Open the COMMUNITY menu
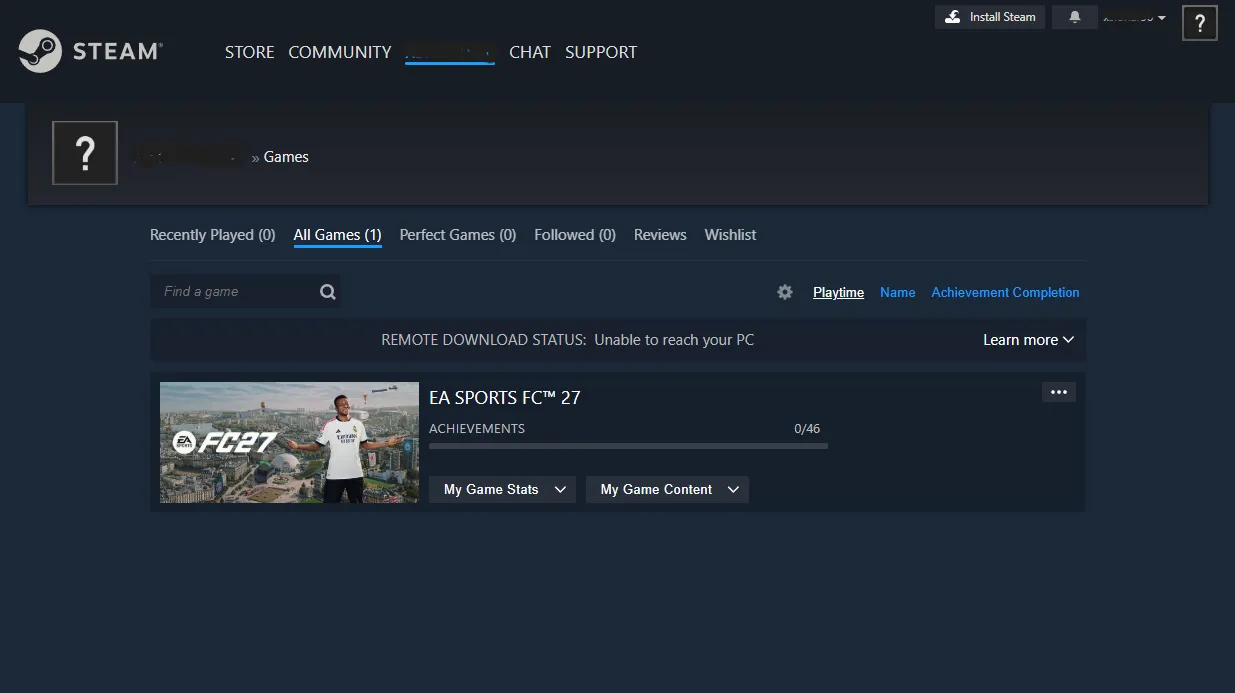Screen dimensions: 1235x693 (340, 52)
